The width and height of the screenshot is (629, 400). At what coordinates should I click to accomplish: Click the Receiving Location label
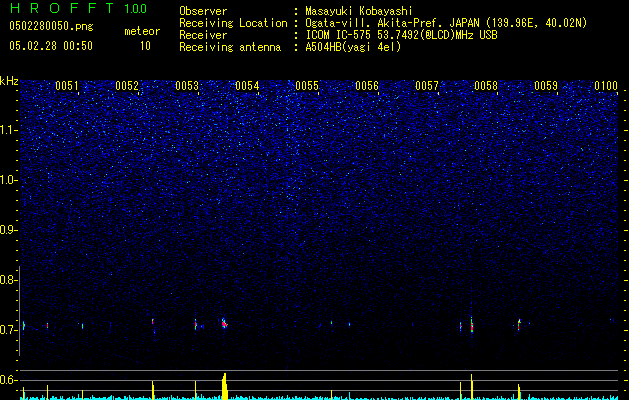tap(233, 23)
